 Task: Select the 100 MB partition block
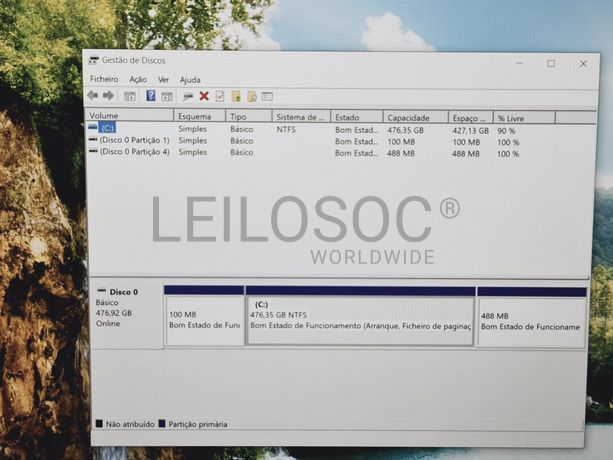(x=204, y=320)
